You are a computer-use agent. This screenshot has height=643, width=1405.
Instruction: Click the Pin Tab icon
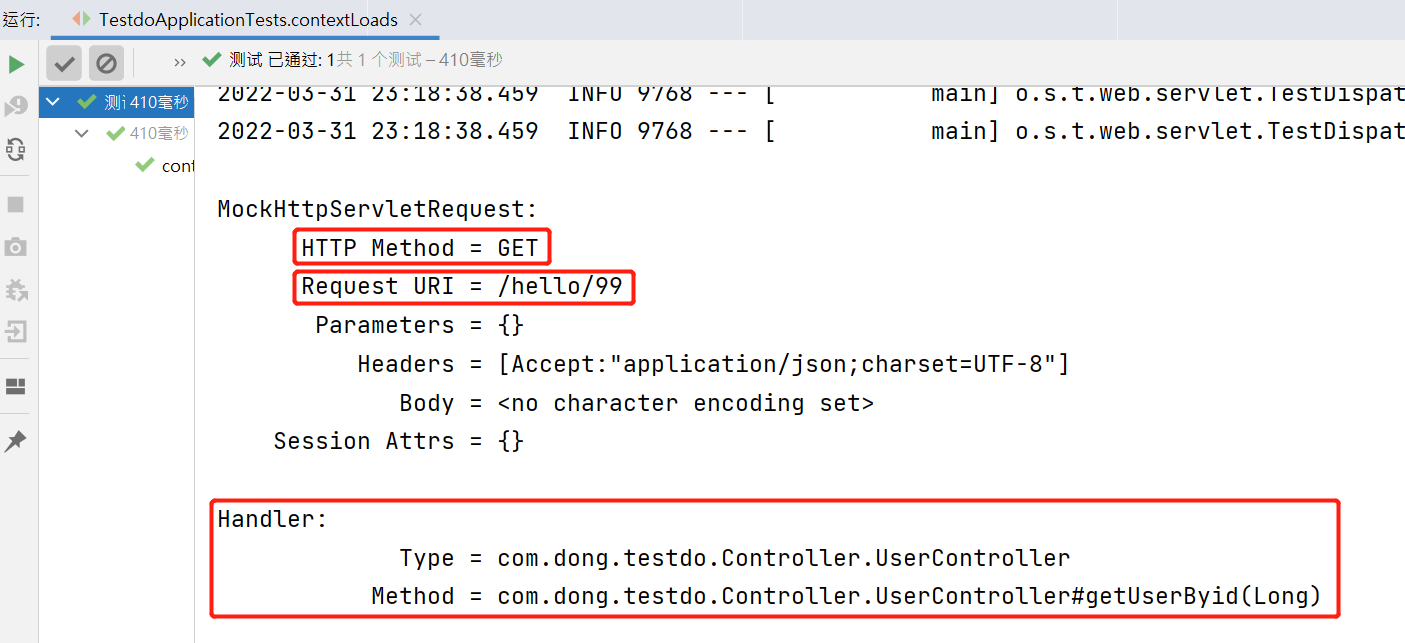click(x=16, y=441)
